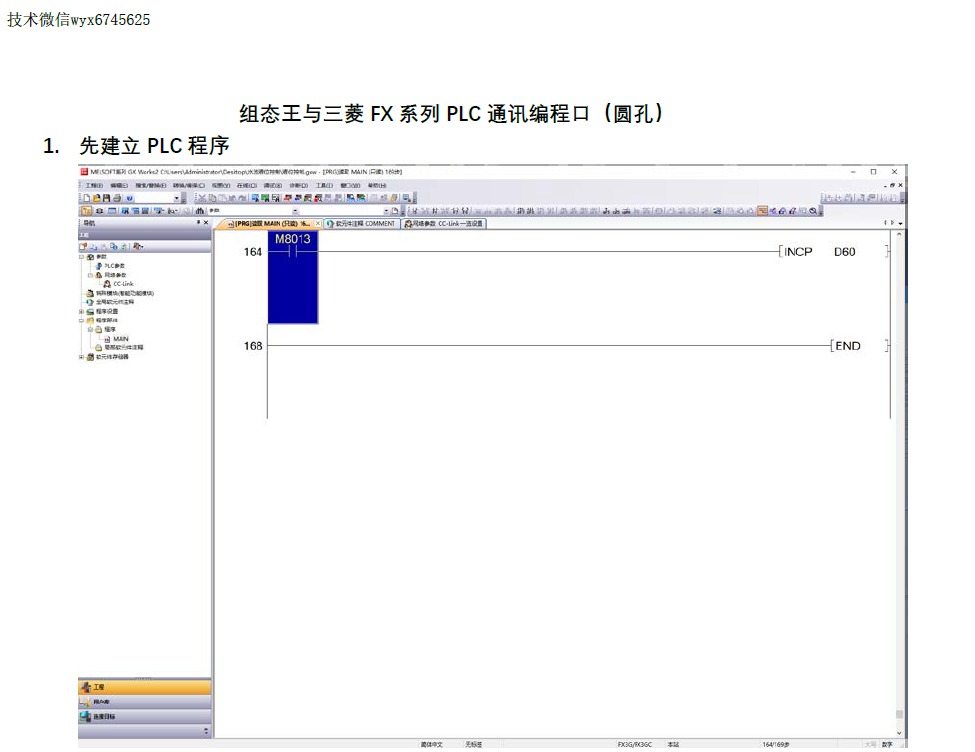
Task: Open the MAIN program in project tree
Action: [x=120, y=338]
